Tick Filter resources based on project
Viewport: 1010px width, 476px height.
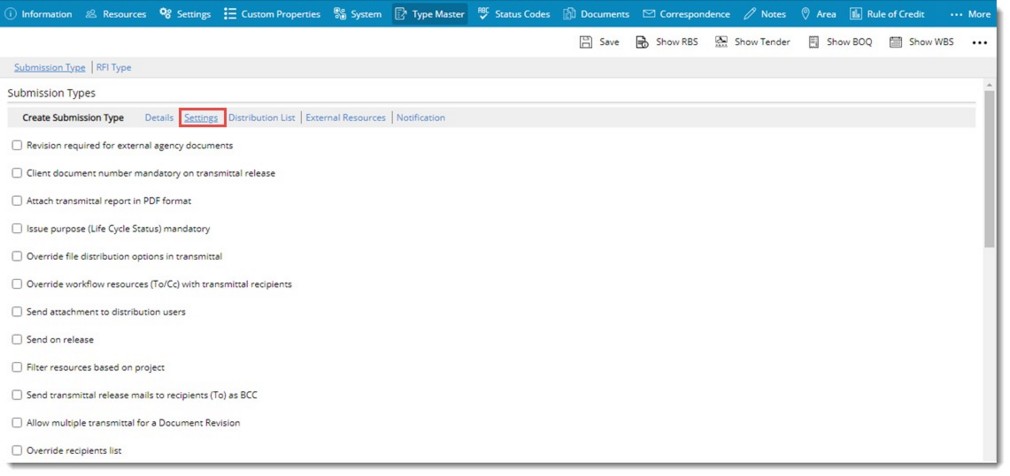click(17, 368)
